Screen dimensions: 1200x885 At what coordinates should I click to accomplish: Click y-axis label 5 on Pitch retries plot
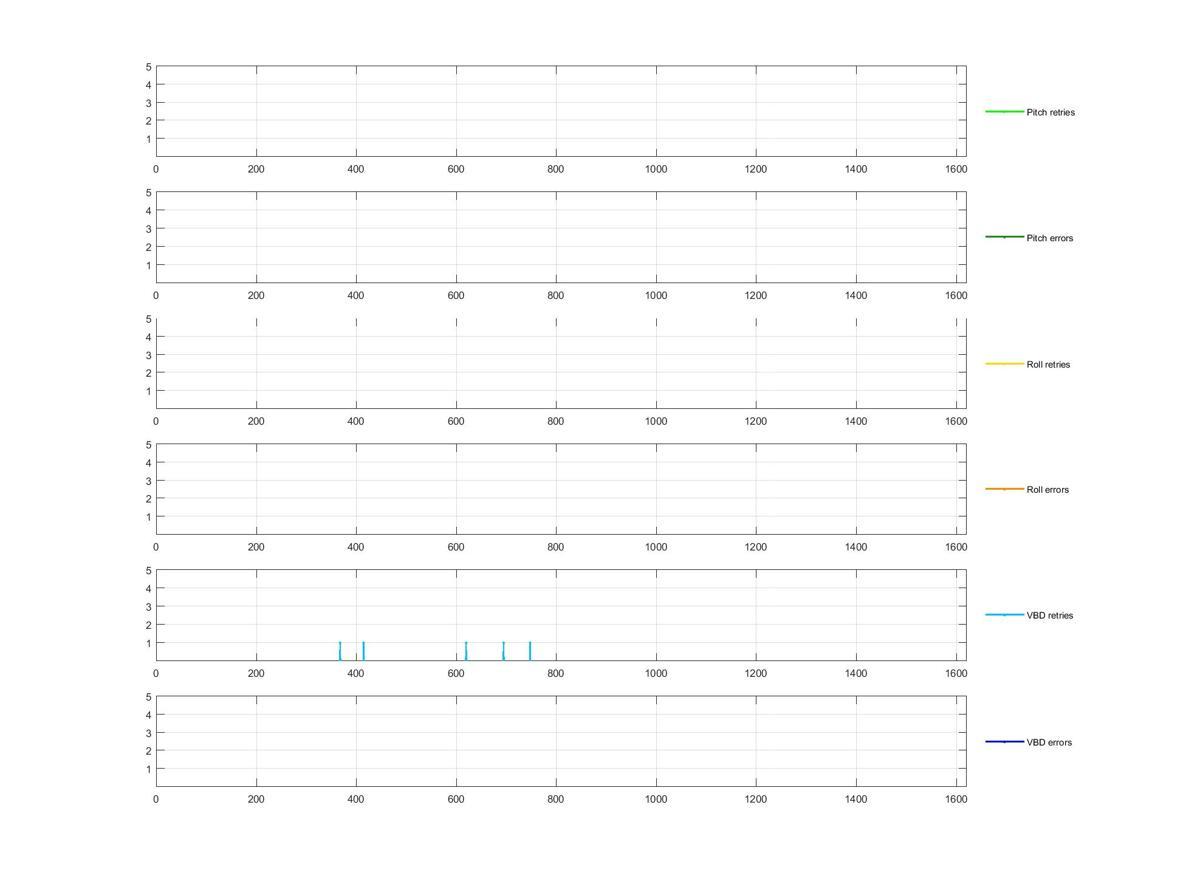148,67
